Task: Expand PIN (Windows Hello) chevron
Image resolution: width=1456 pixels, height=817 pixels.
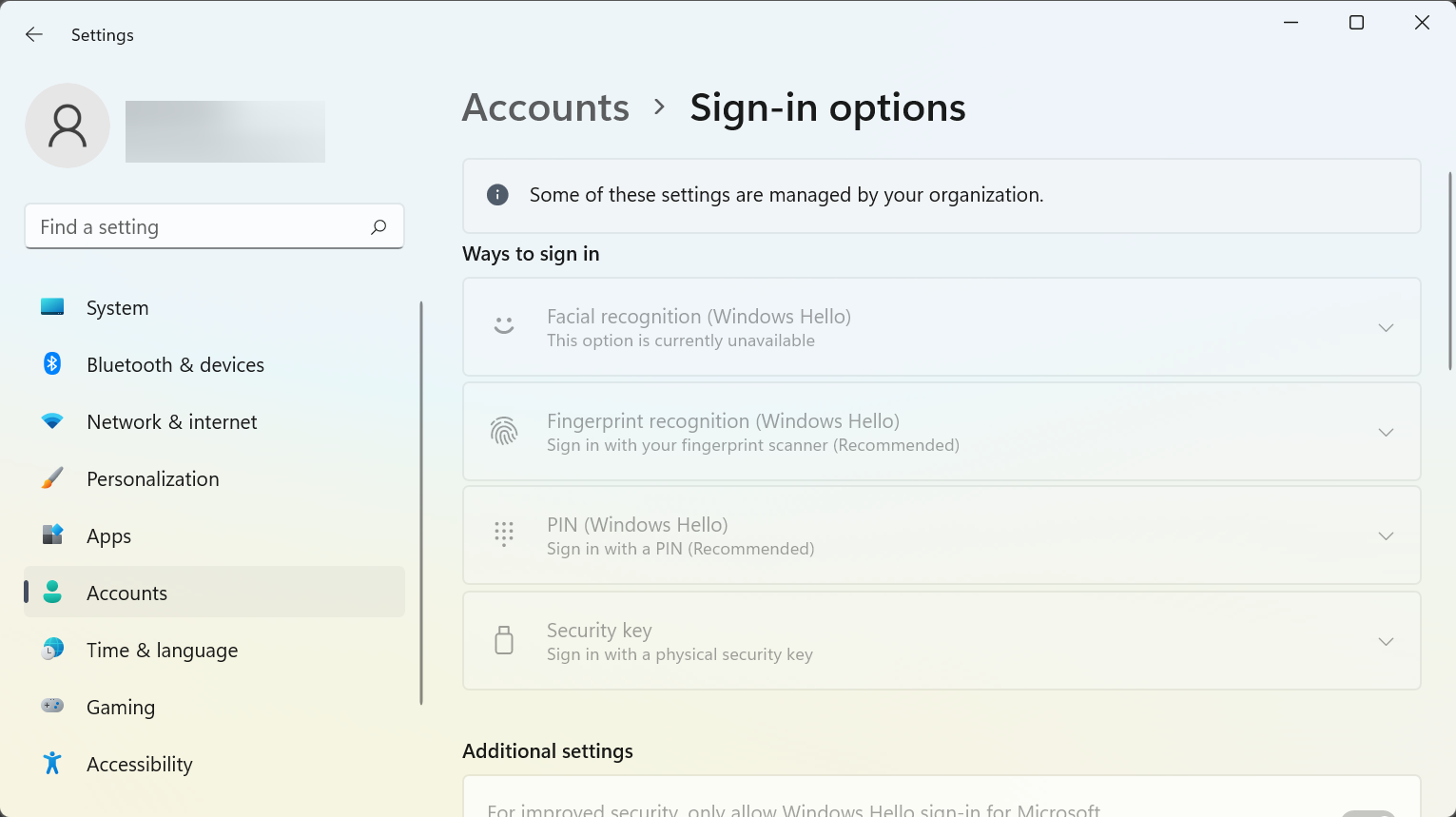Action: click(x=1387, y=536)
